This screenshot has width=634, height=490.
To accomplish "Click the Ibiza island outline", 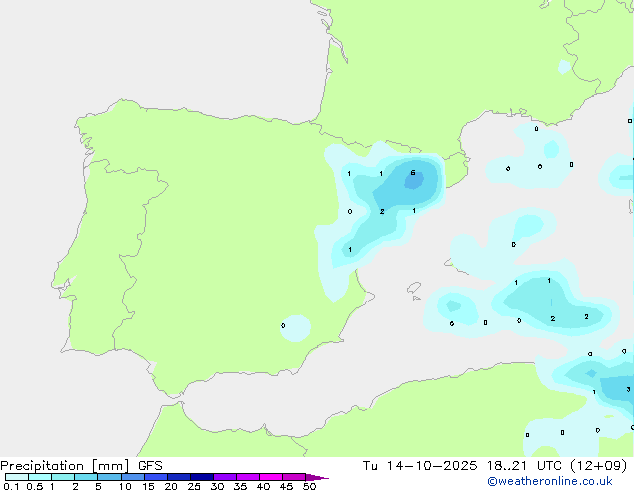I will [x=414, y=288].
